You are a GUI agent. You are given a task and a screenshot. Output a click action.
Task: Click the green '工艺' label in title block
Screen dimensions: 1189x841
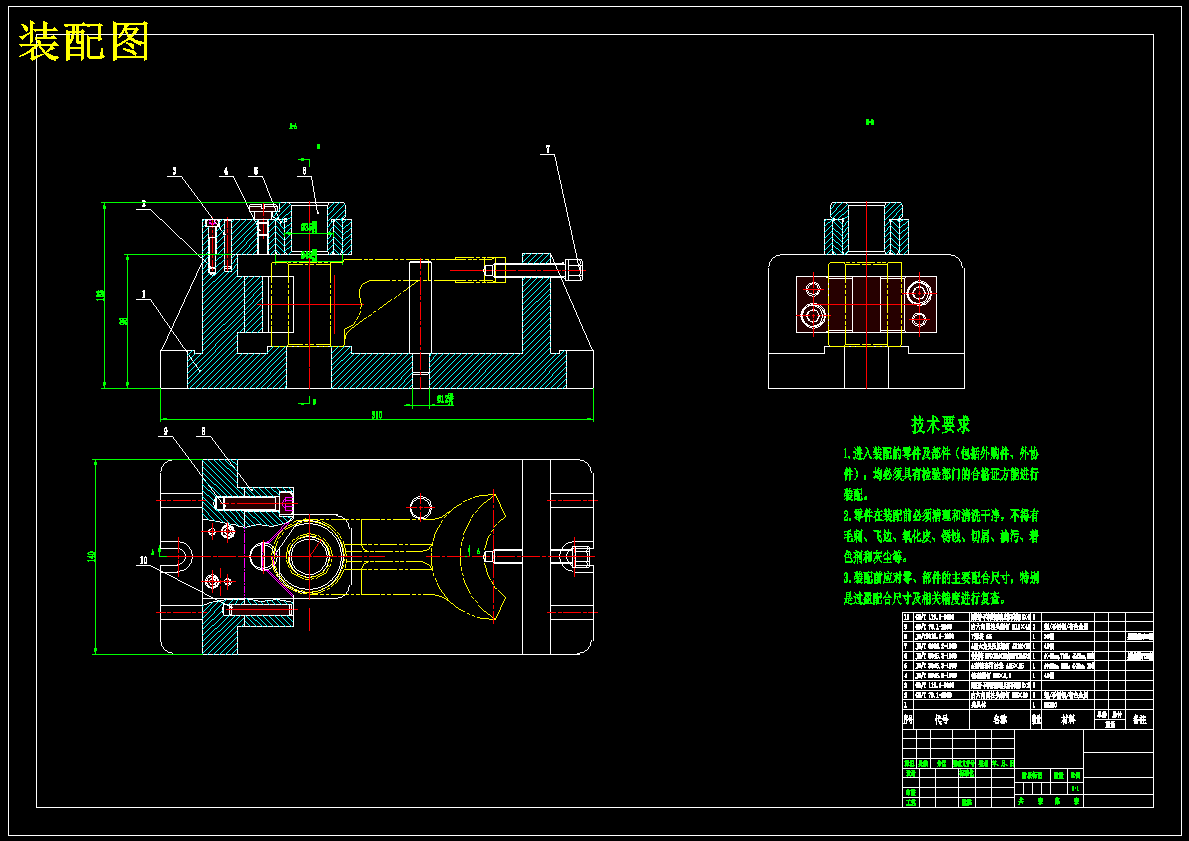911,802
